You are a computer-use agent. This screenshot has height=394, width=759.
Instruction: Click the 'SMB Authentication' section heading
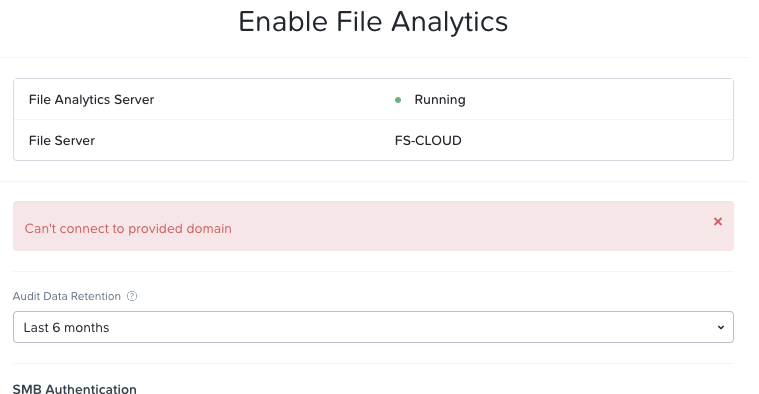(x=75, y=389)
